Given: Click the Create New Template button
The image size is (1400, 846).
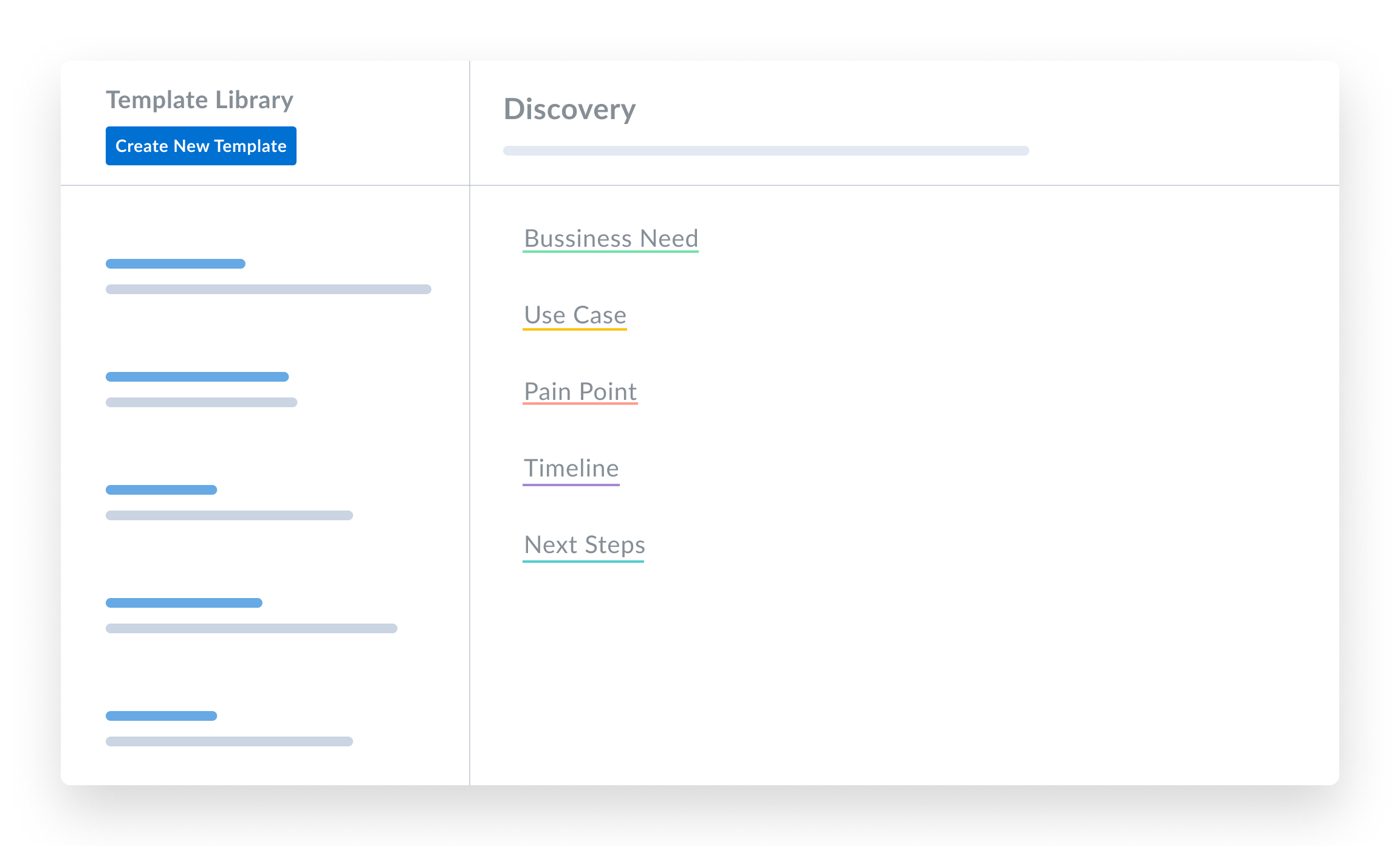Looking at the screenshot, I should (x=201, y=146).
